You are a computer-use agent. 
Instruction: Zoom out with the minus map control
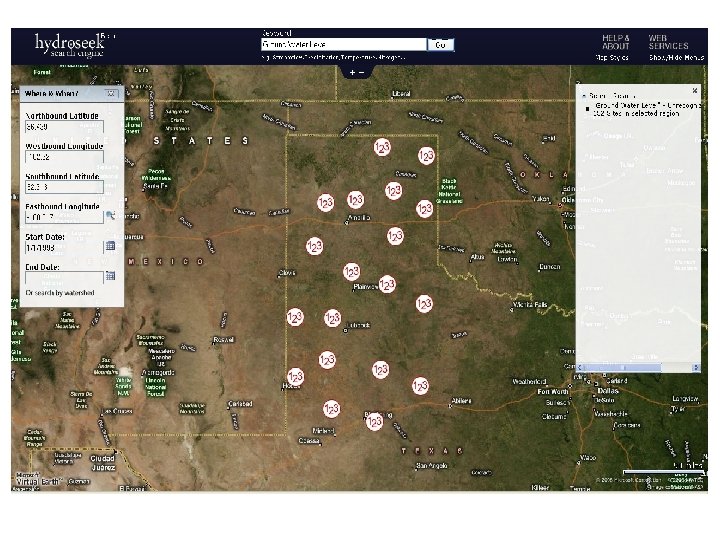[361, 73]
